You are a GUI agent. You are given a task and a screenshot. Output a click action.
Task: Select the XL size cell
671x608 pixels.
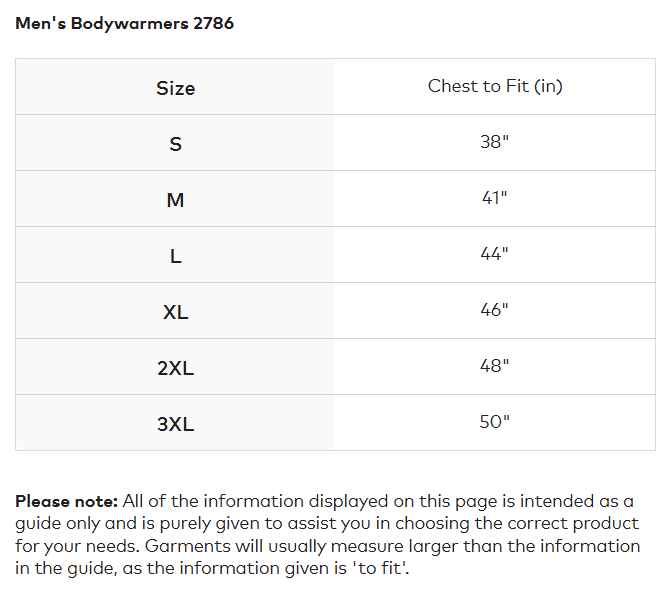pyautogui.click(x=175, y=312)
